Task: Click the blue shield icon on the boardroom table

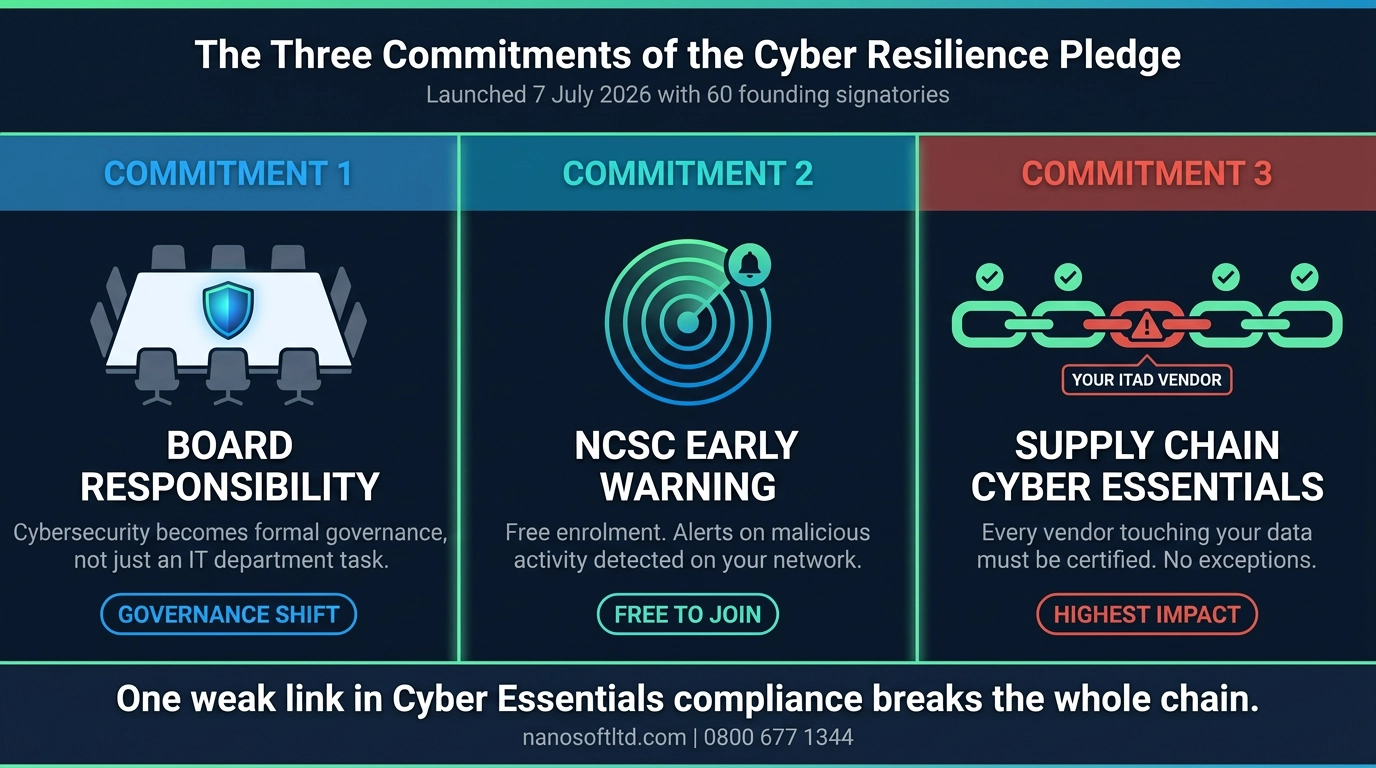Action: pyautogui.click(x=228, y=309)
